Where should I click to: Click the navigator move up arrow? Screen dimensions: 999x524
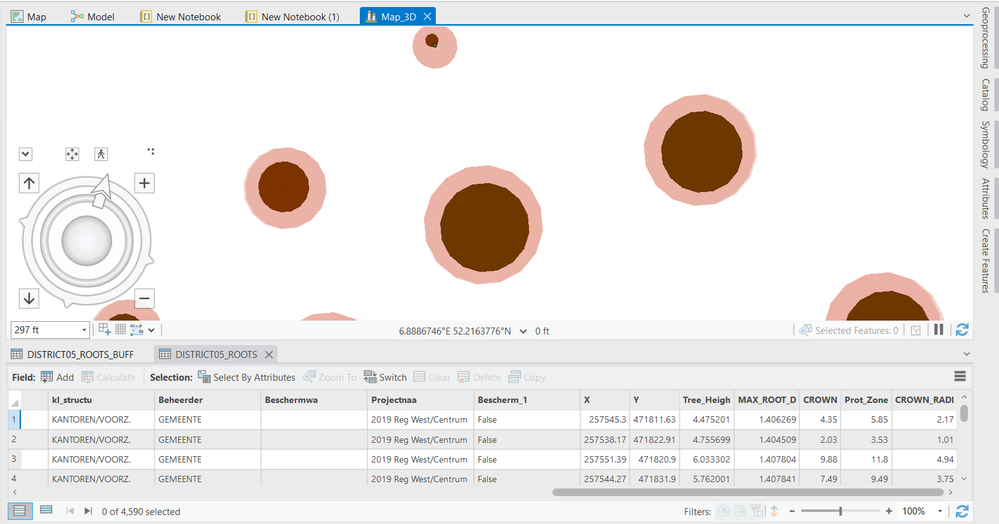pyautogui.click(x=29, y=183)
